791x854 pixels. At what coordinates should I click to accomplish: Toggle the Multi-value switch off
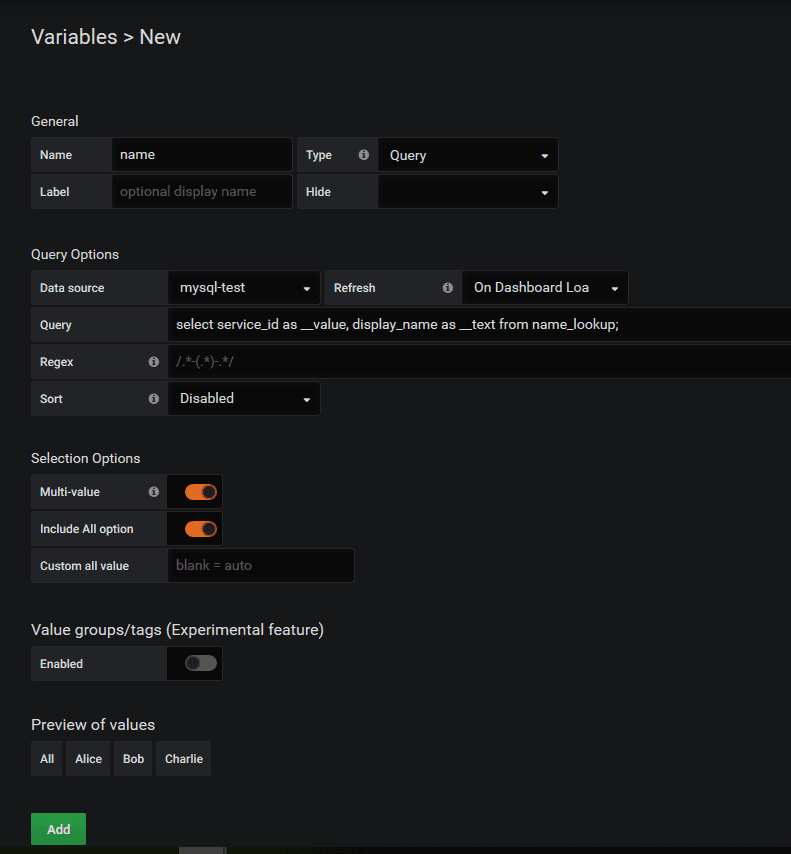point(200,492)
